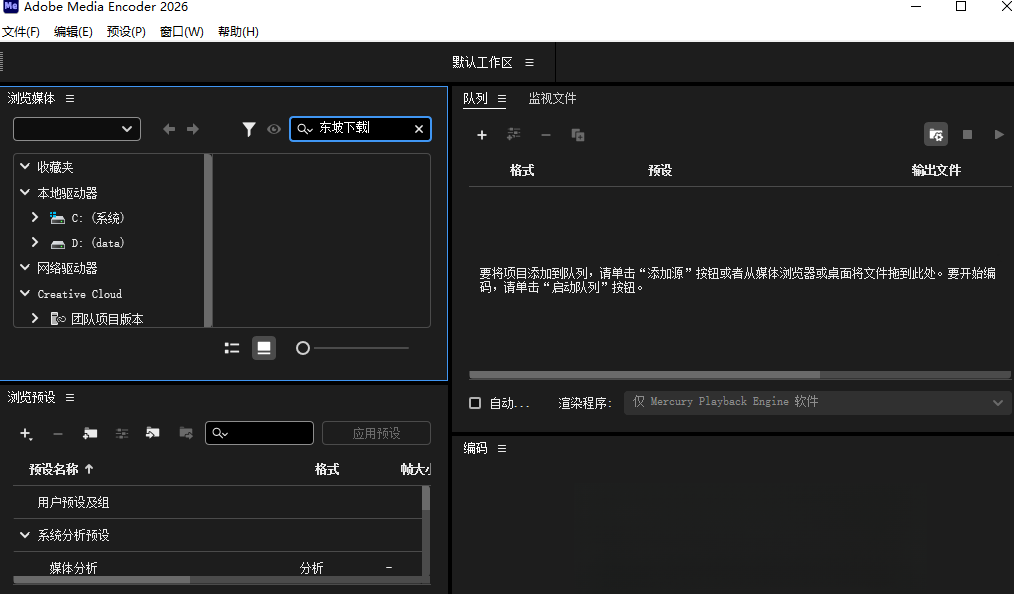Click the thumbnail size zoom slider handle
The width and height of the screenshot is (1014, 594).
point(303,348)
